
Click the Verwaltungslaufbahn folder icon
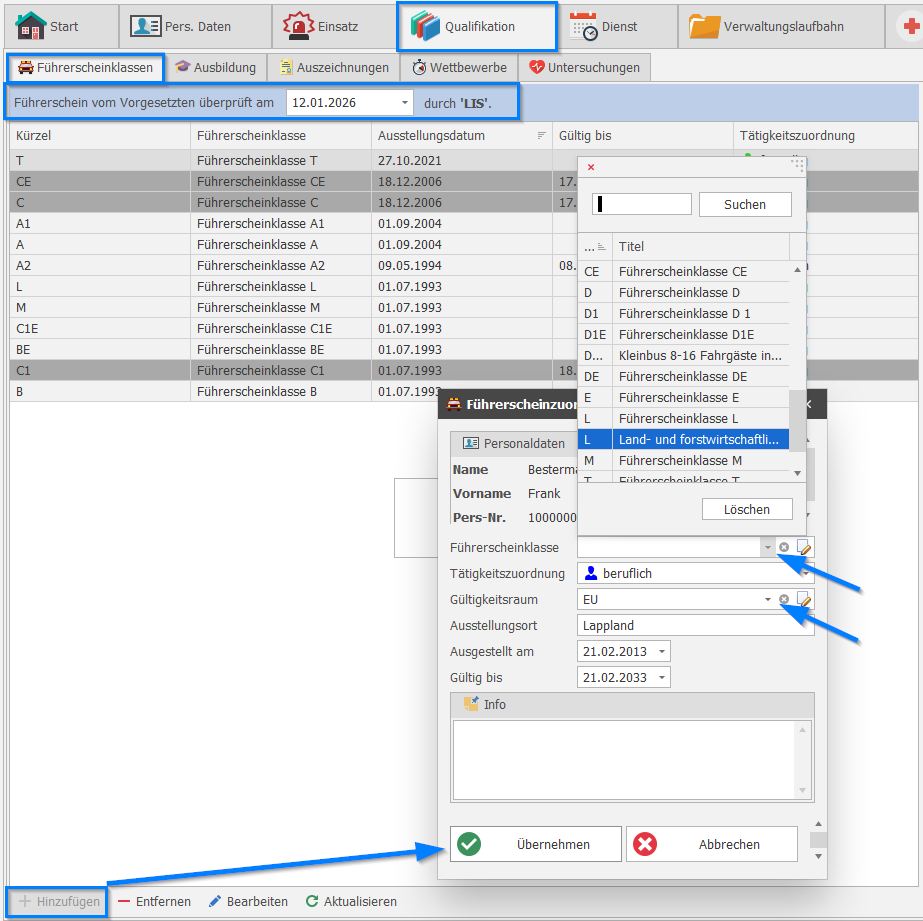tap(704, 27)
